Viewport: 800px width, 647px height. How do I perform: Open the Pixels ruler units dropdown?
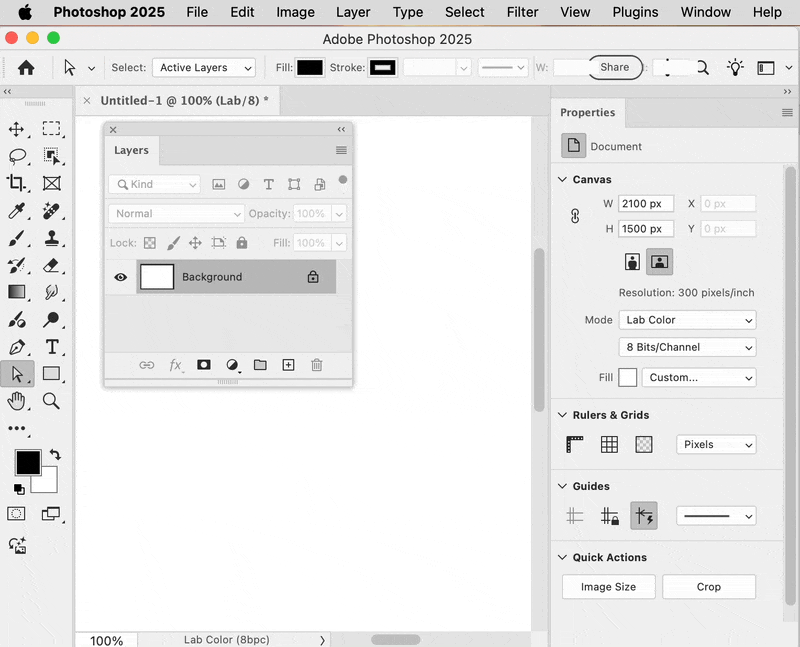point(716,444)
